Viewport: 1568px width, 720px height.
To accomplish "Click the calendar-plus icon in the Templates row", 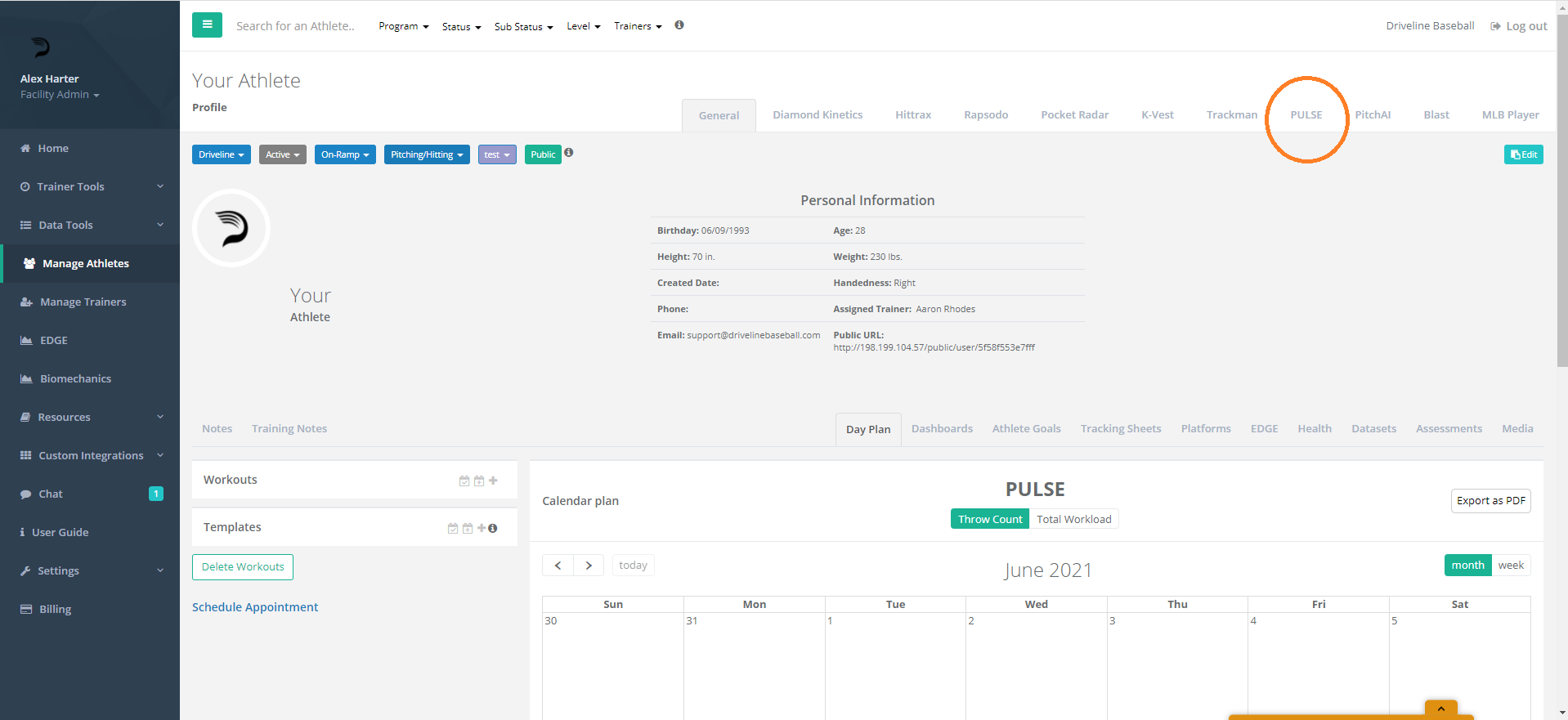I will (468, 528).
